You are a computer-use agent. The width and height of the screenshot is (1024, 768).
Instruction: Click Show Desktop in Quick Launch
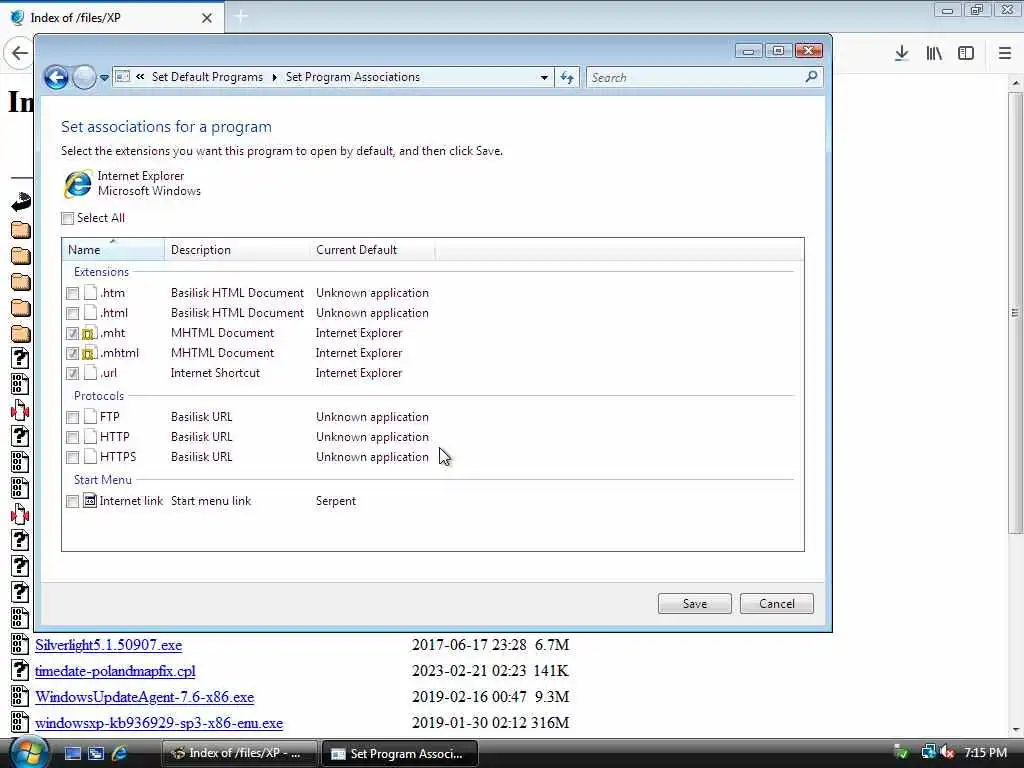72,754
